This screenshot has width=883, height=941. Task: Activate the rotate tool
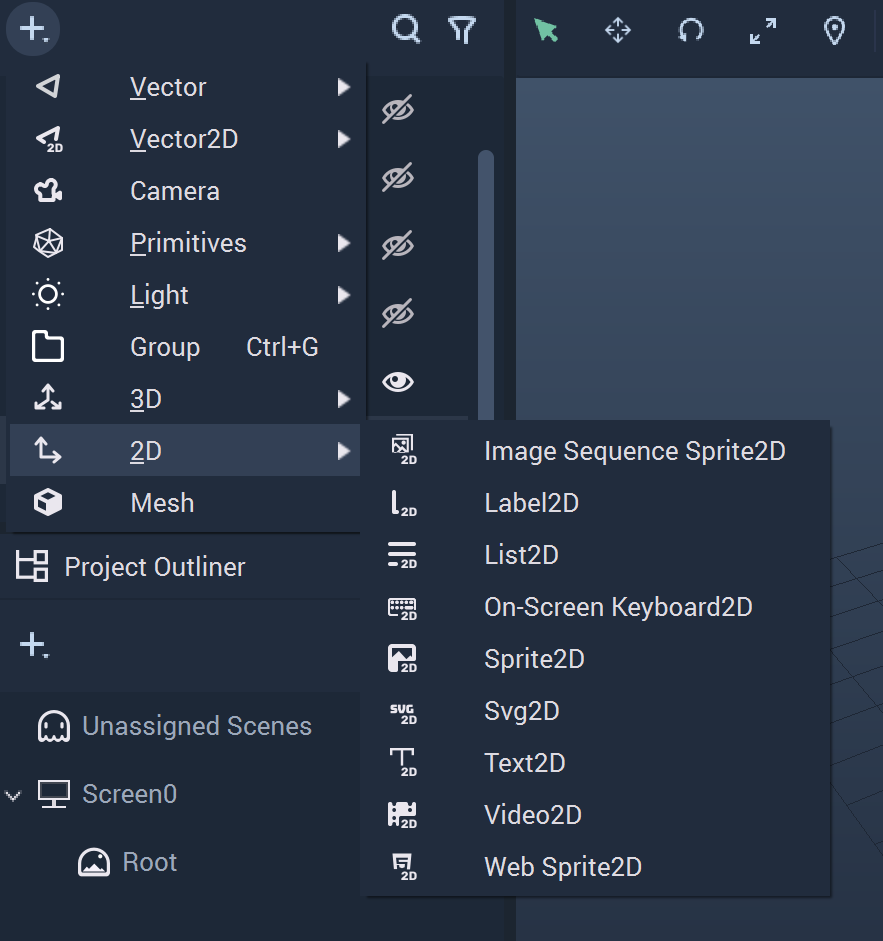[x=690, y=30]
